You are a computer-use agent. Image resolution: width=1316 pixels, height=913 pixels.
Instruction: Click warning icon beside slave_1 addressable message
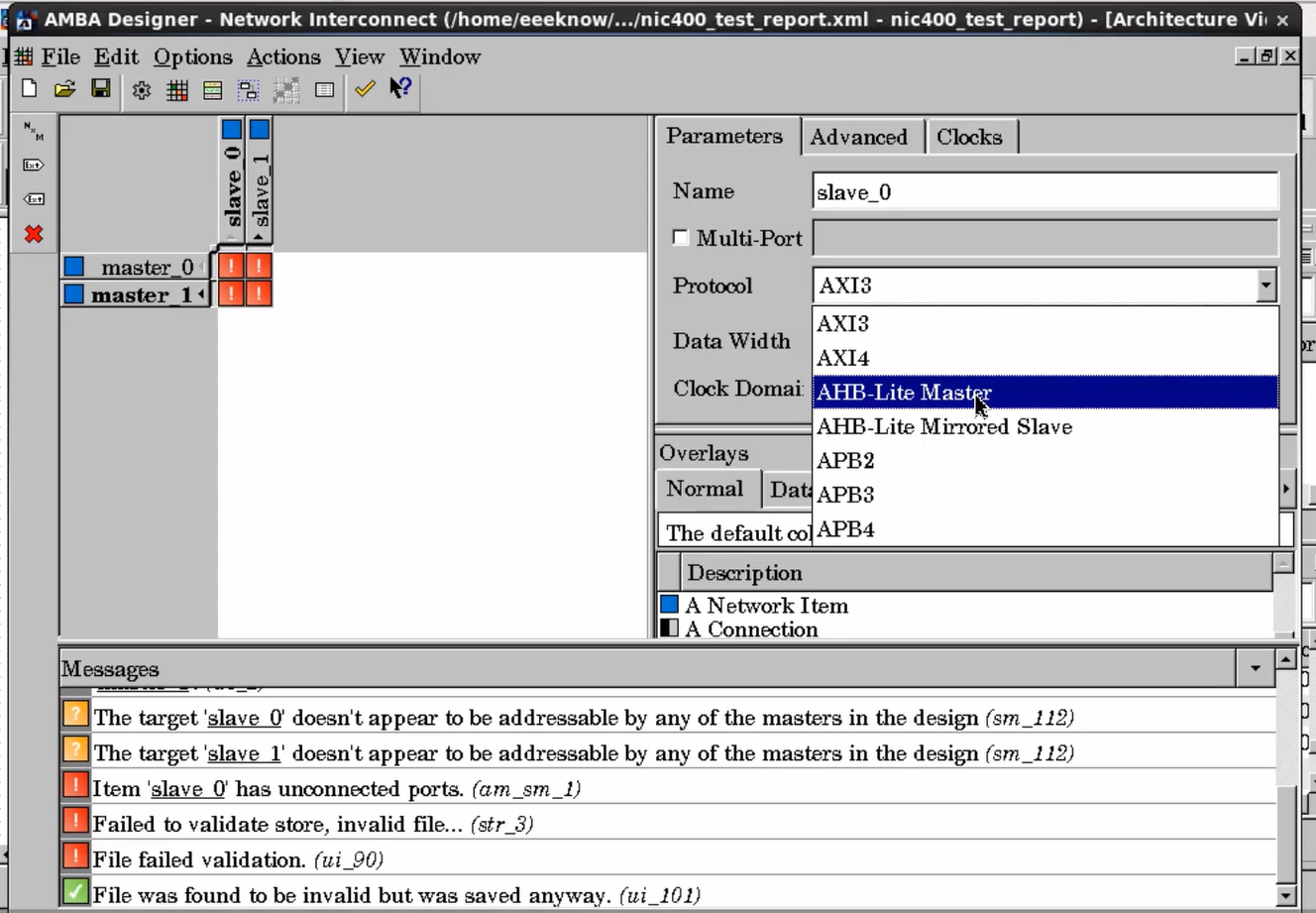click(x=75, y=750)
